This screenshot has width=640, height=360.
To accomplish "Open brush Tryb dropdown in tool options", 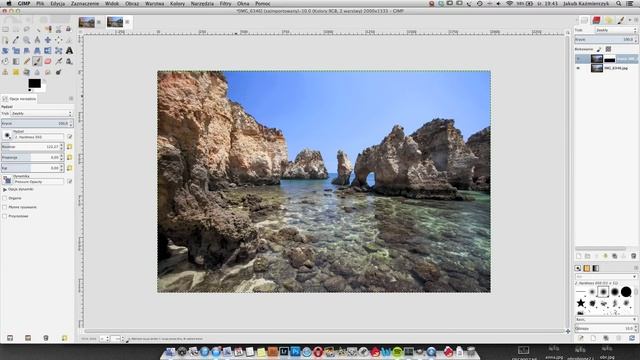I will [41, 113].
